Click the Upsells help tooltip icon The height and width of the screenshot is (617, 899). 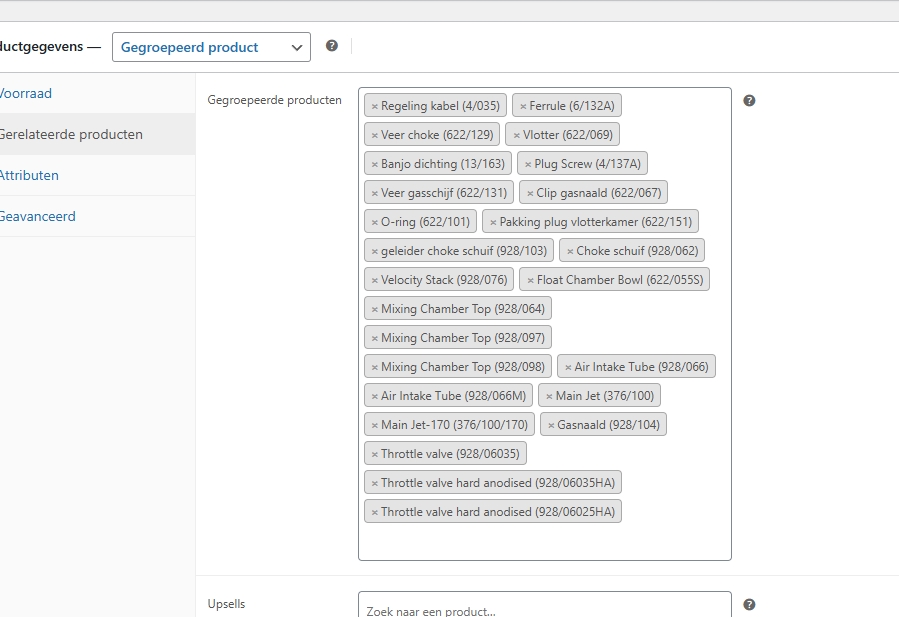749,604
